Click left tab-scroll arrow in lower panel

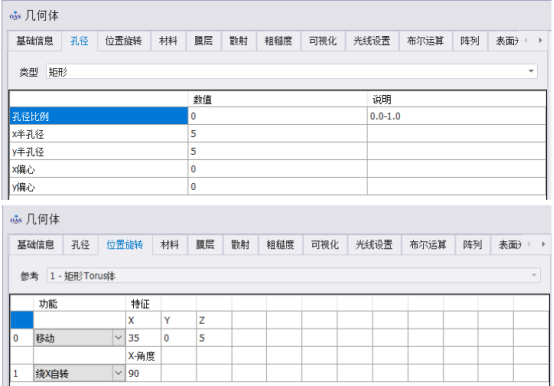(529, 244)
